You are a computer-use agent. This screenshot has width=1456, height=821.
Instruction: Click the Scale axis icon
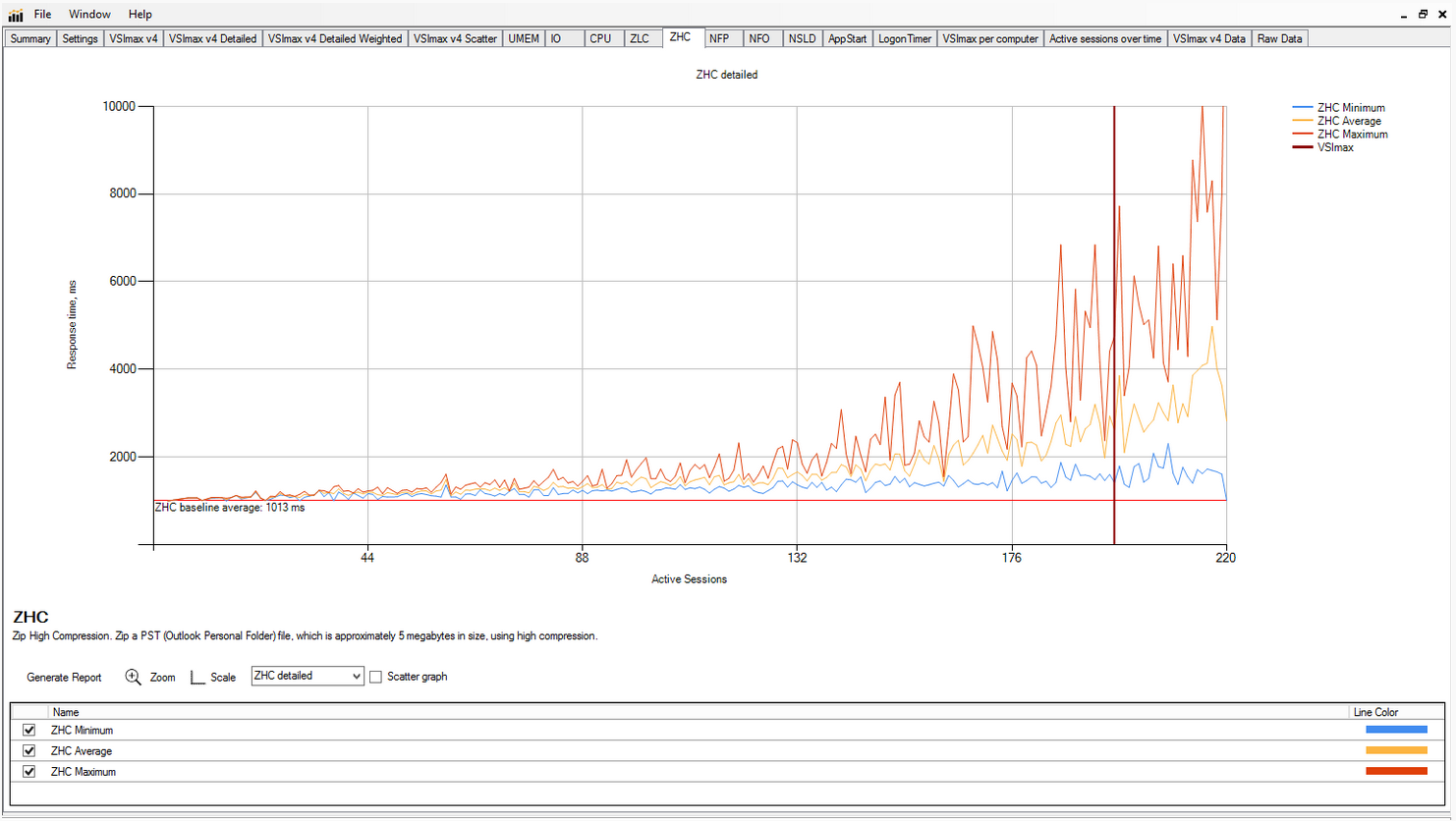click(197, 677)
